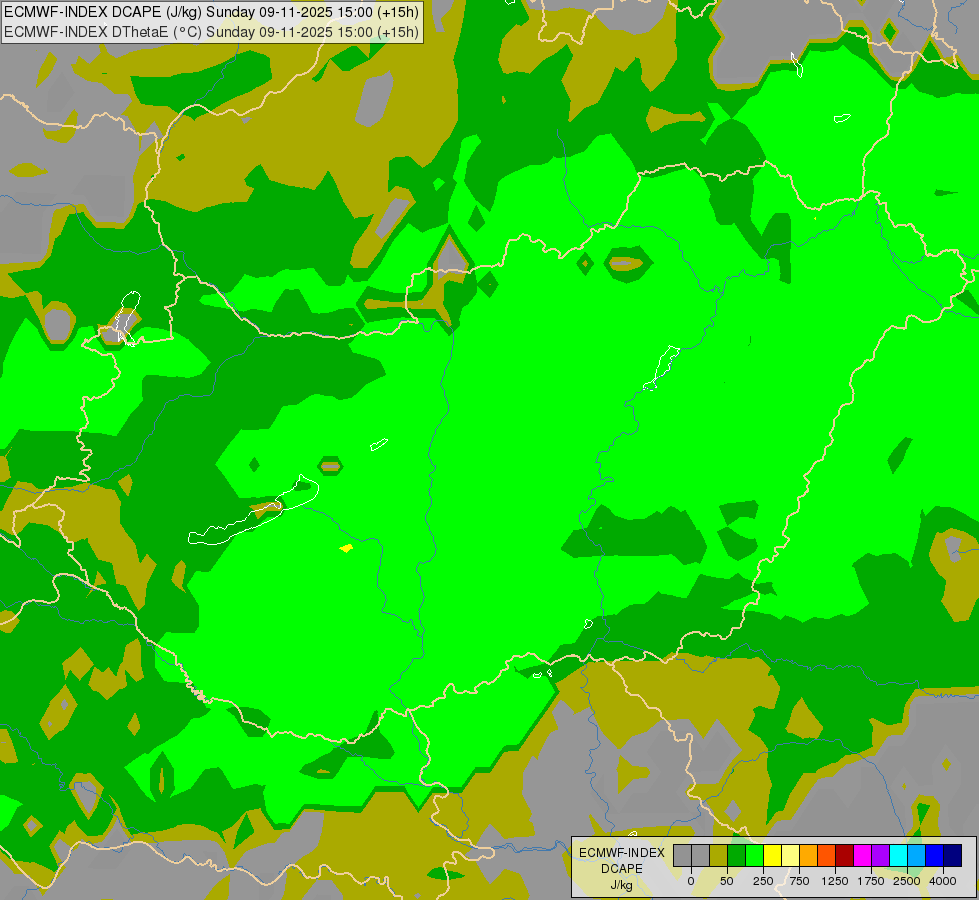
Task: Click the purple legend swatch
Action: [x=880, y=855]
